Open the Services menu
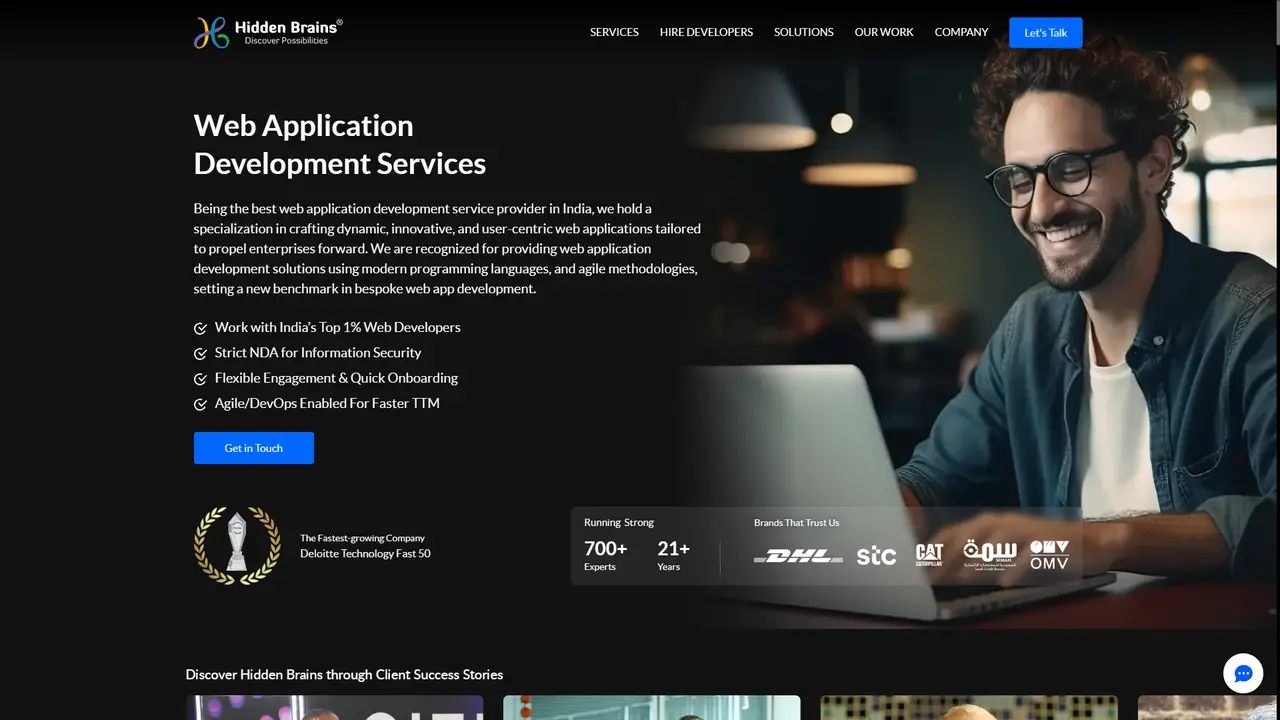This screenshot has height=720, width=1280. 614,32
